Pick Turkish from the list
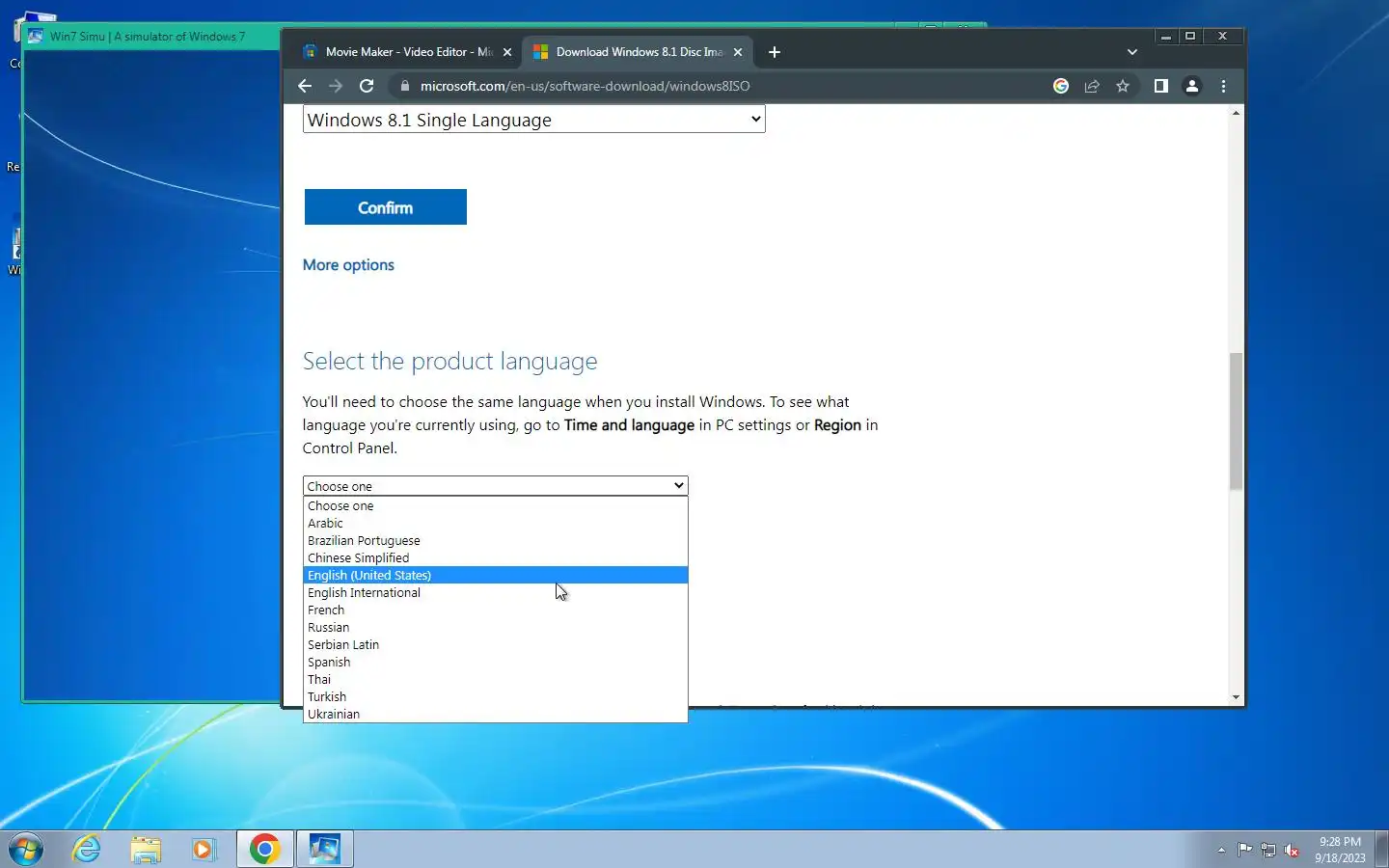 point(496,696)
